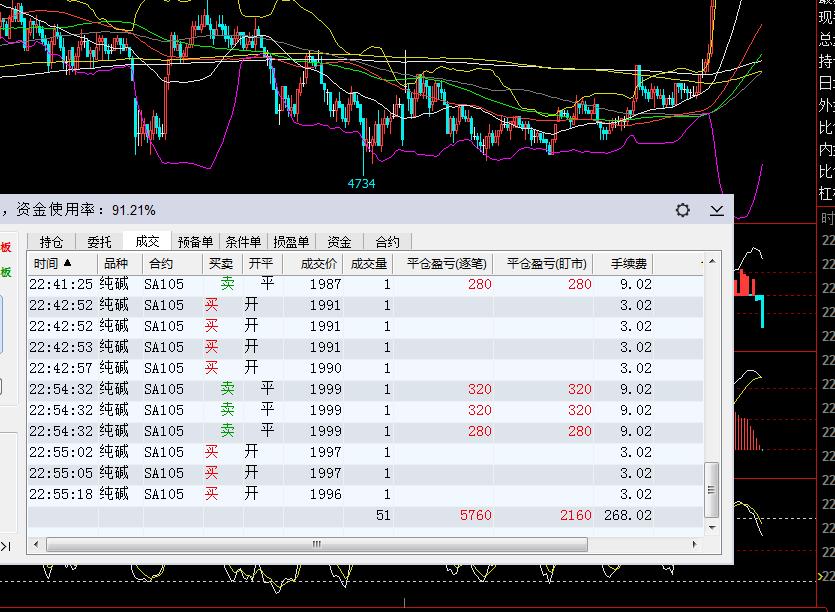
Task: Click the 手续费 column header
Action: tap(624, 264)
